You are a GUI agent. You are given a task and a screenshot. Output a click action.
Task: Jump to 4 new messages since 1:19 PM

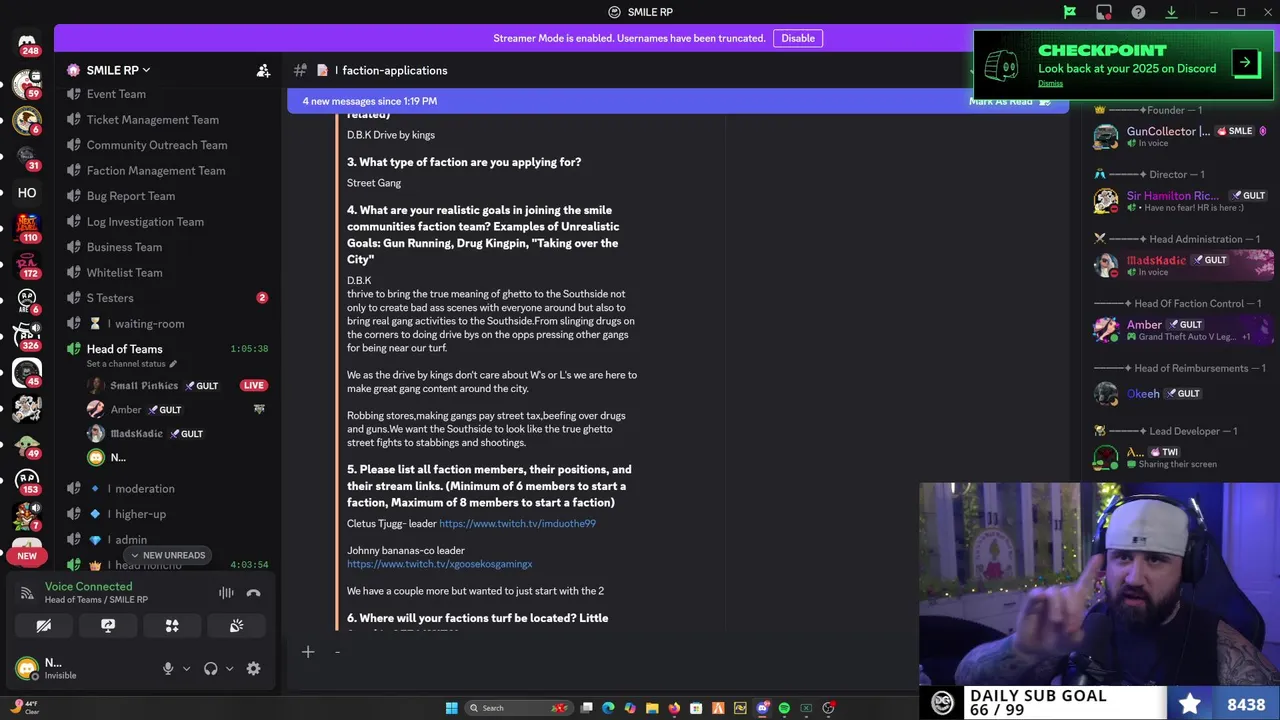(x=370, y=101)
